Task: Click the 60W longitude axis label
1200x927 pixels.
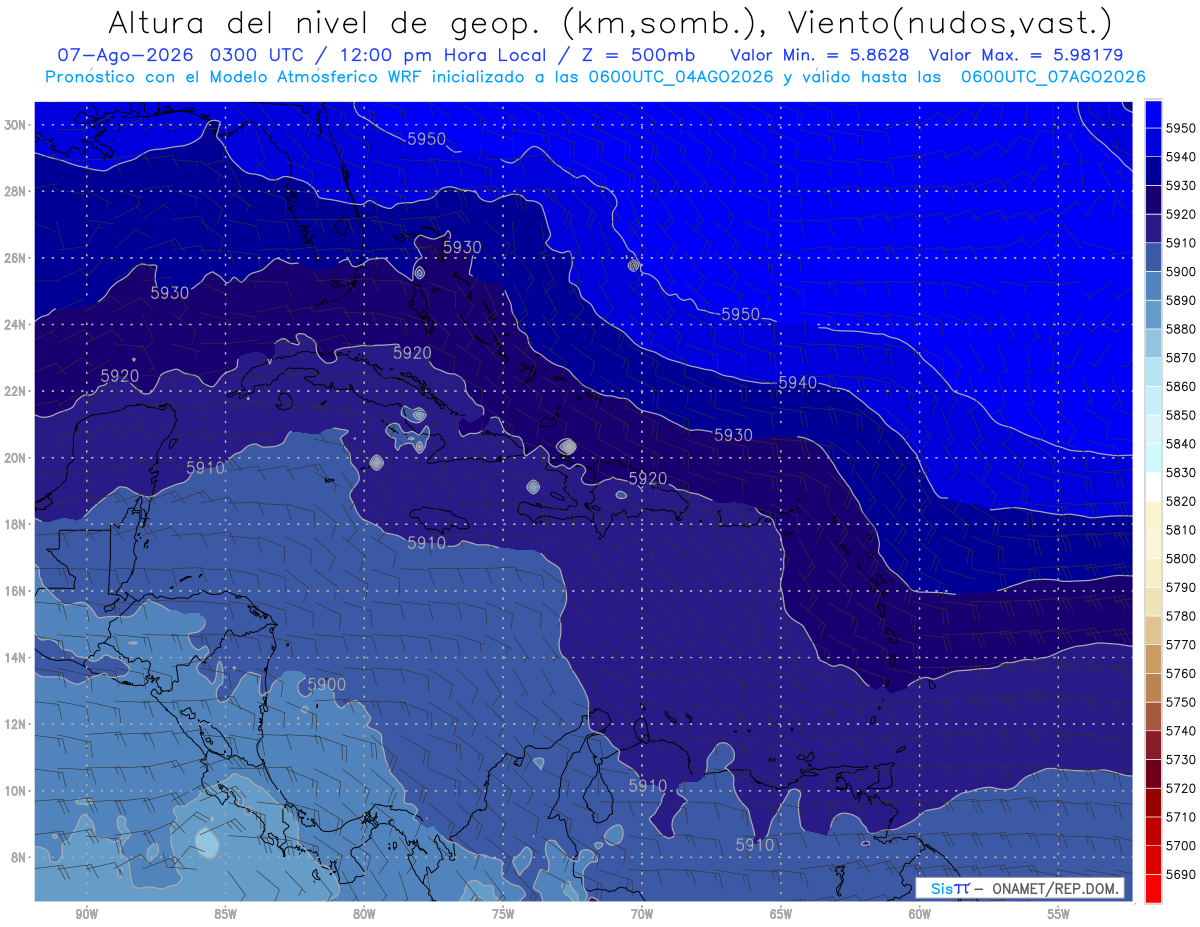Action: click(920, 913)
